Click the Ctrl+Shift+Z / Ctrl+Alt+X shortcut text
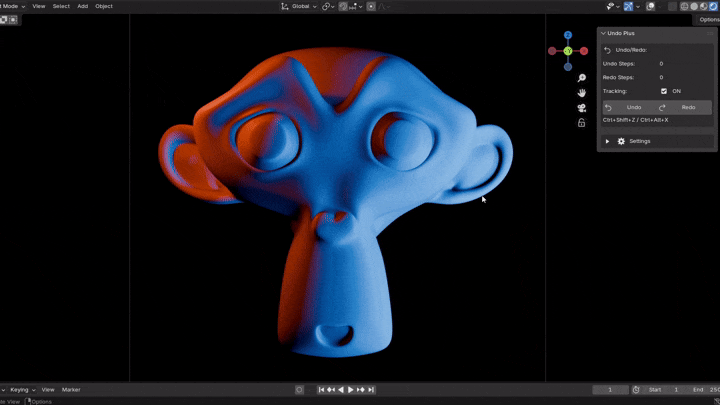The image size is (720, 405). pyautogui.click(x=636, y=120)
